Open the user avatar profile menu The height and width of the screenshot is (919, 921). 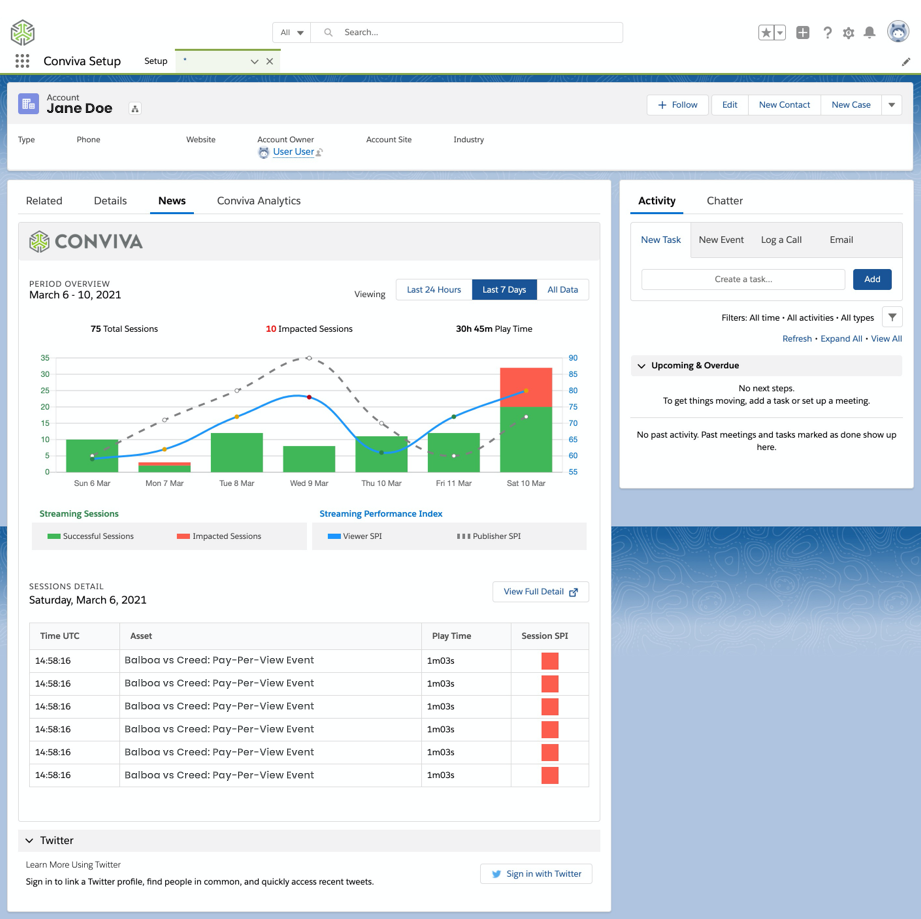tap(898, 32)
